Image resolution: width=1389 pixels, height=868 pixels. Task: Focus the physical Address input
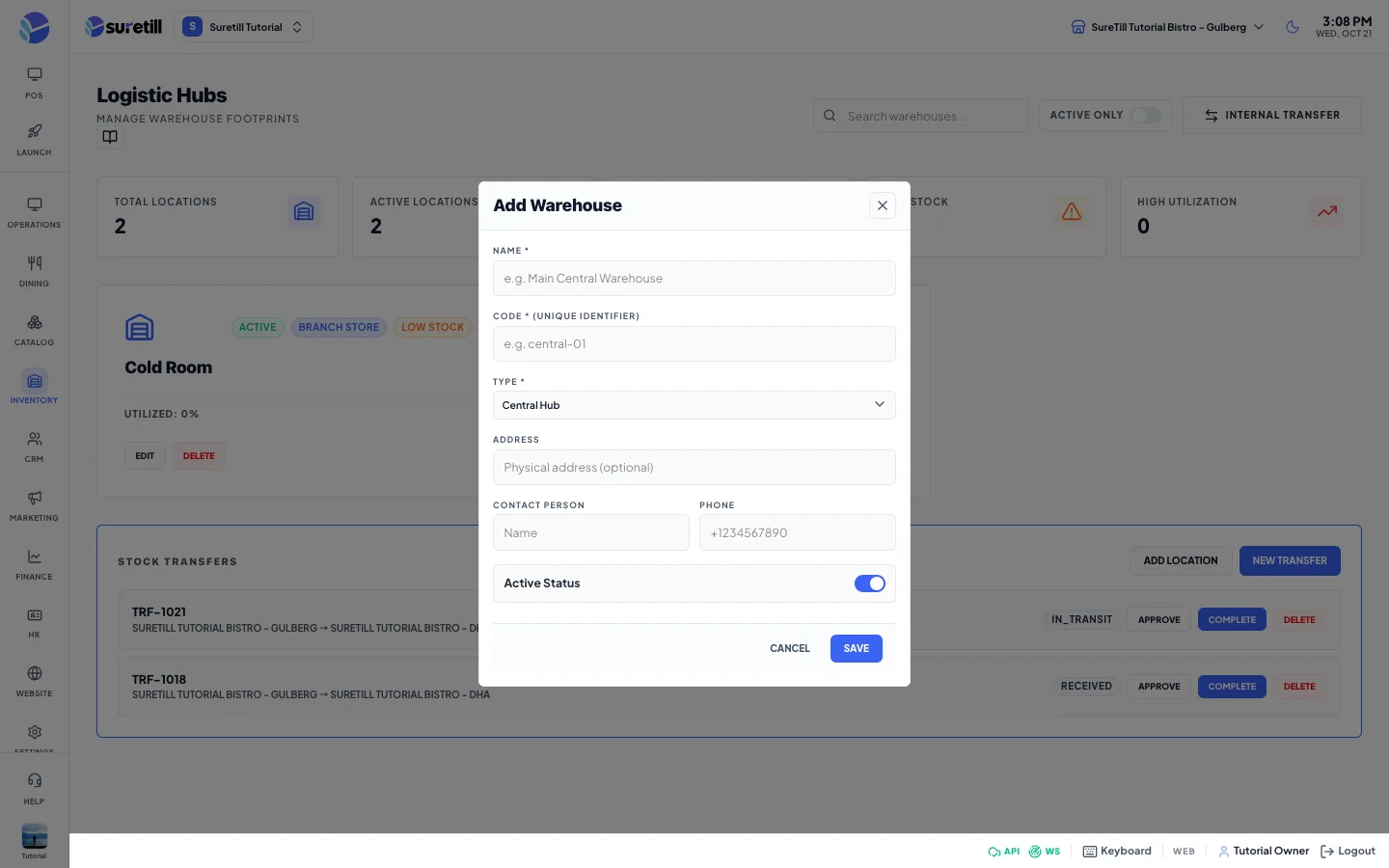click(x=694, y=468)
